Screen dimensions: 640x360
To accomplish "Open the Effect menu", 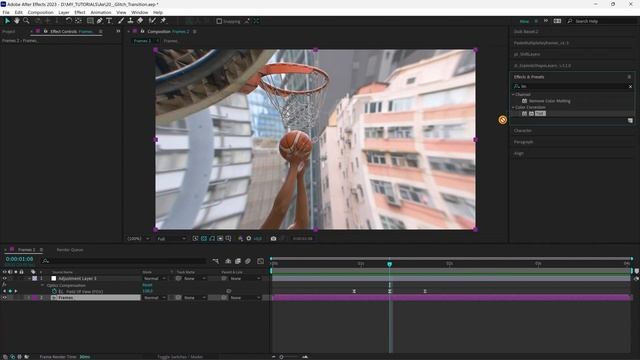I will [80, 12].
